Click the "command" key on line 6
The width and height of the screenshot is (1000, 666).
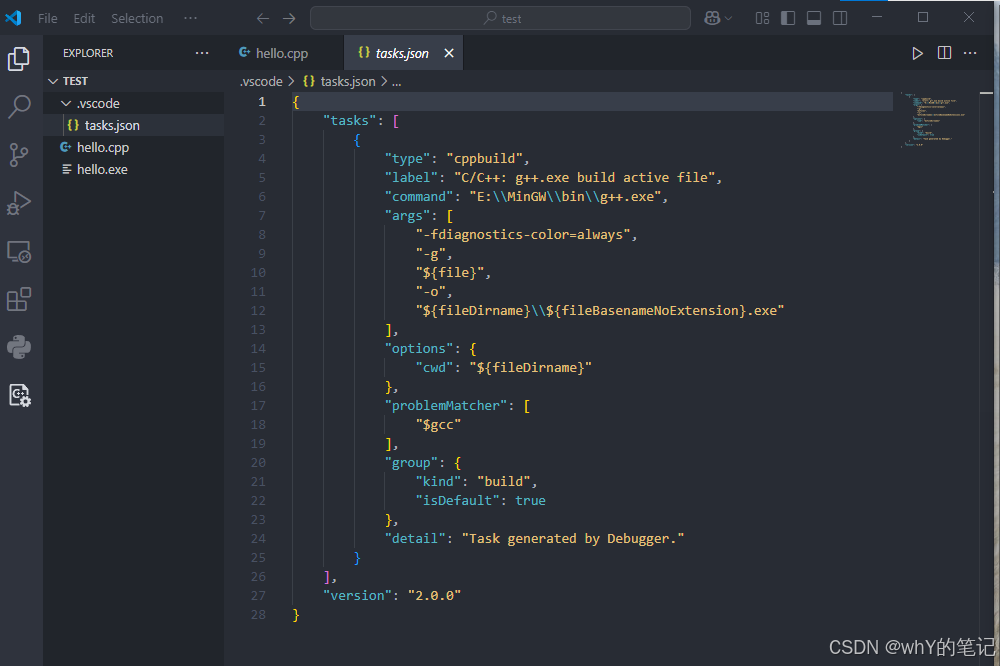click(x=419, y=197)
